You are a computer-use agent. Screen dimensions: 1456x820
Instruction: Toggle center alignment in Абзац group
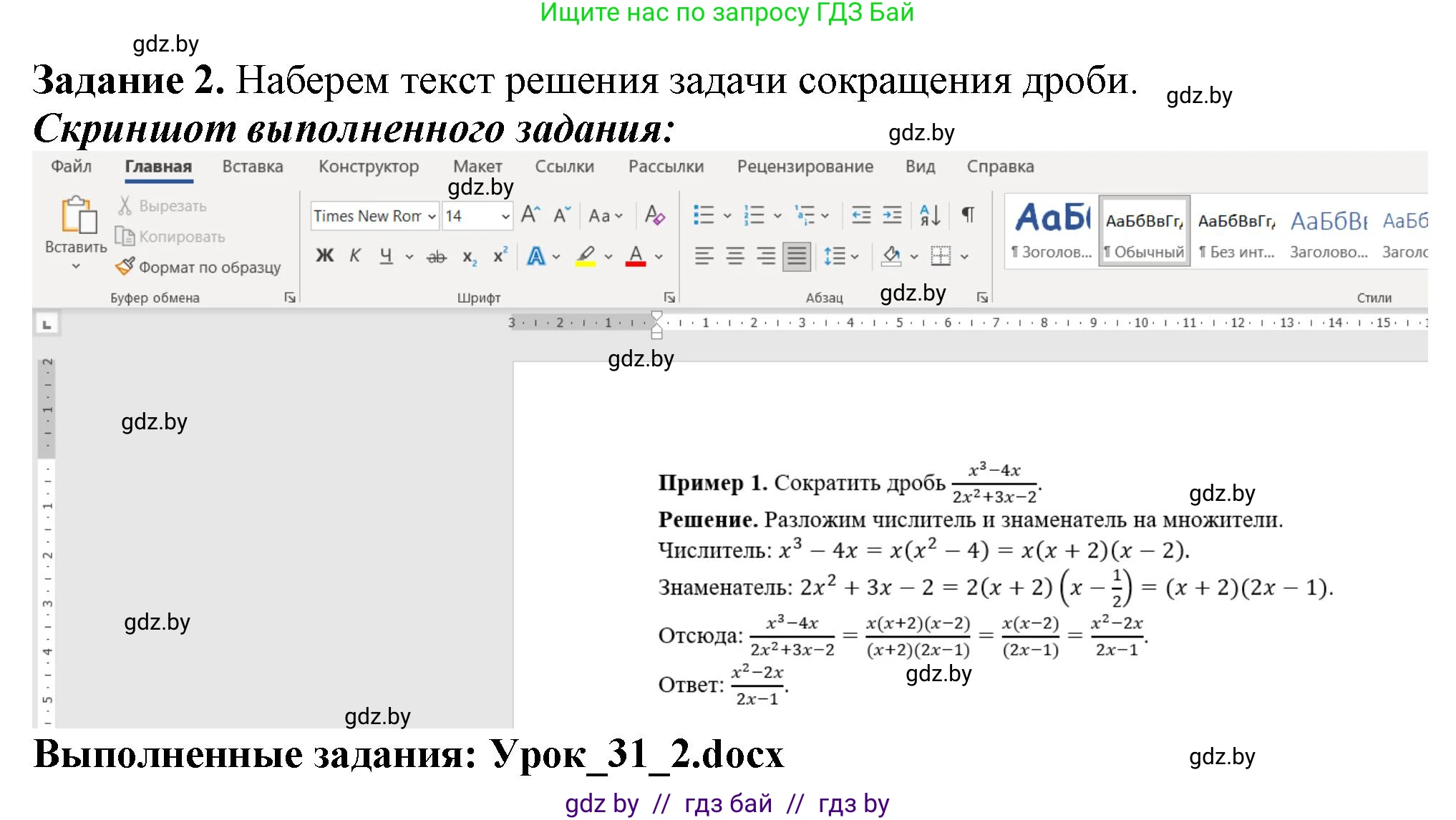(x=734, y=256)
